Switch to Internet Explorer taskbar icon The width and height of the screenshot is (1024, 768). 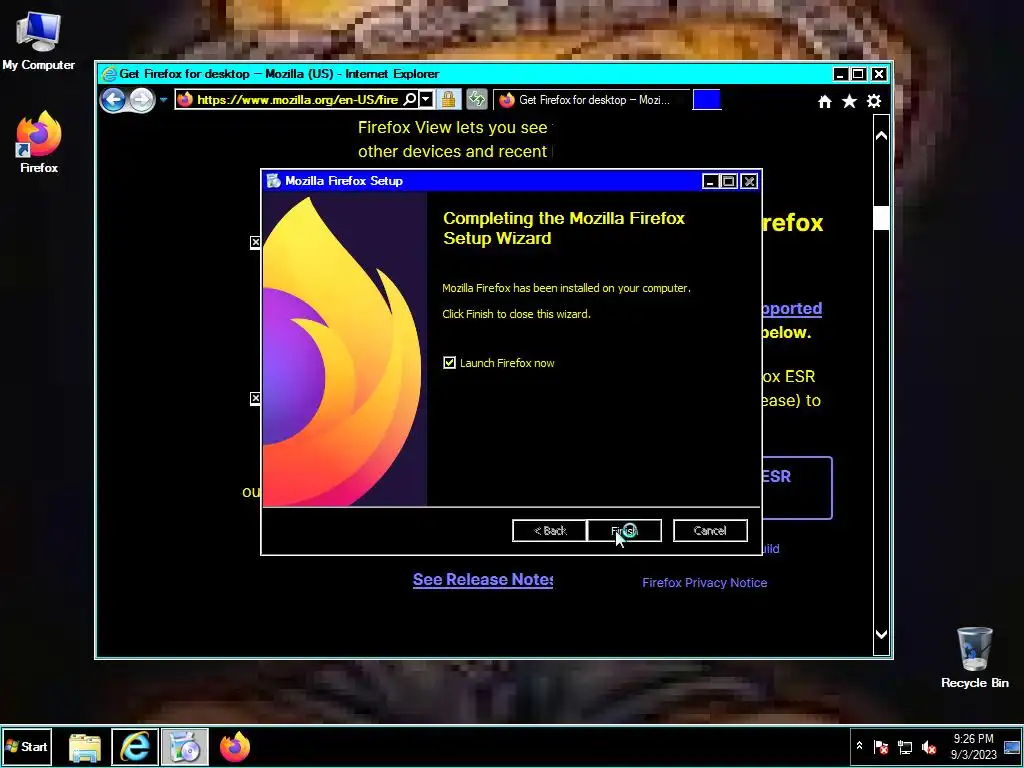pos(135,747)
